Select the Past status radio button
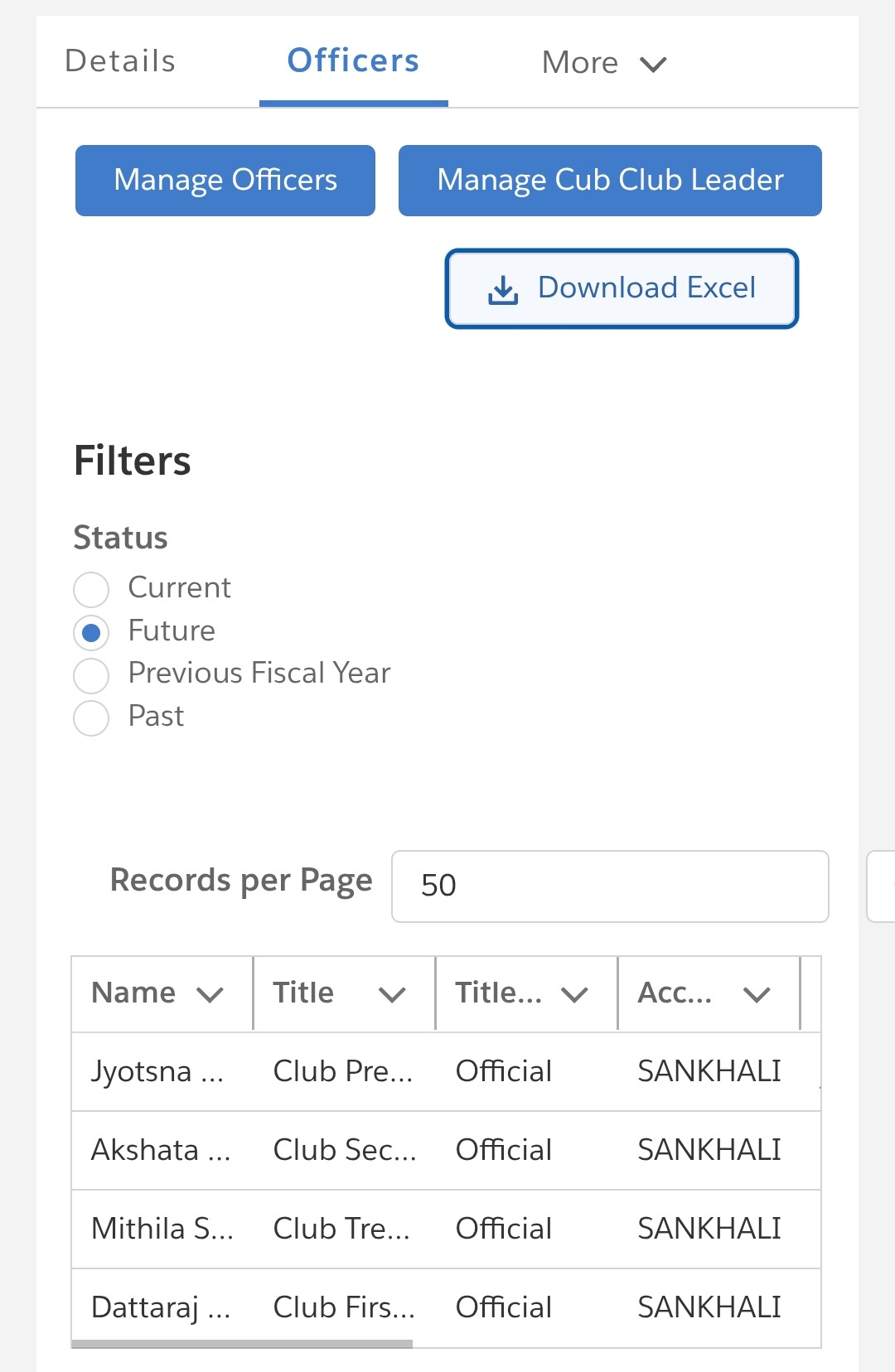 91,718
